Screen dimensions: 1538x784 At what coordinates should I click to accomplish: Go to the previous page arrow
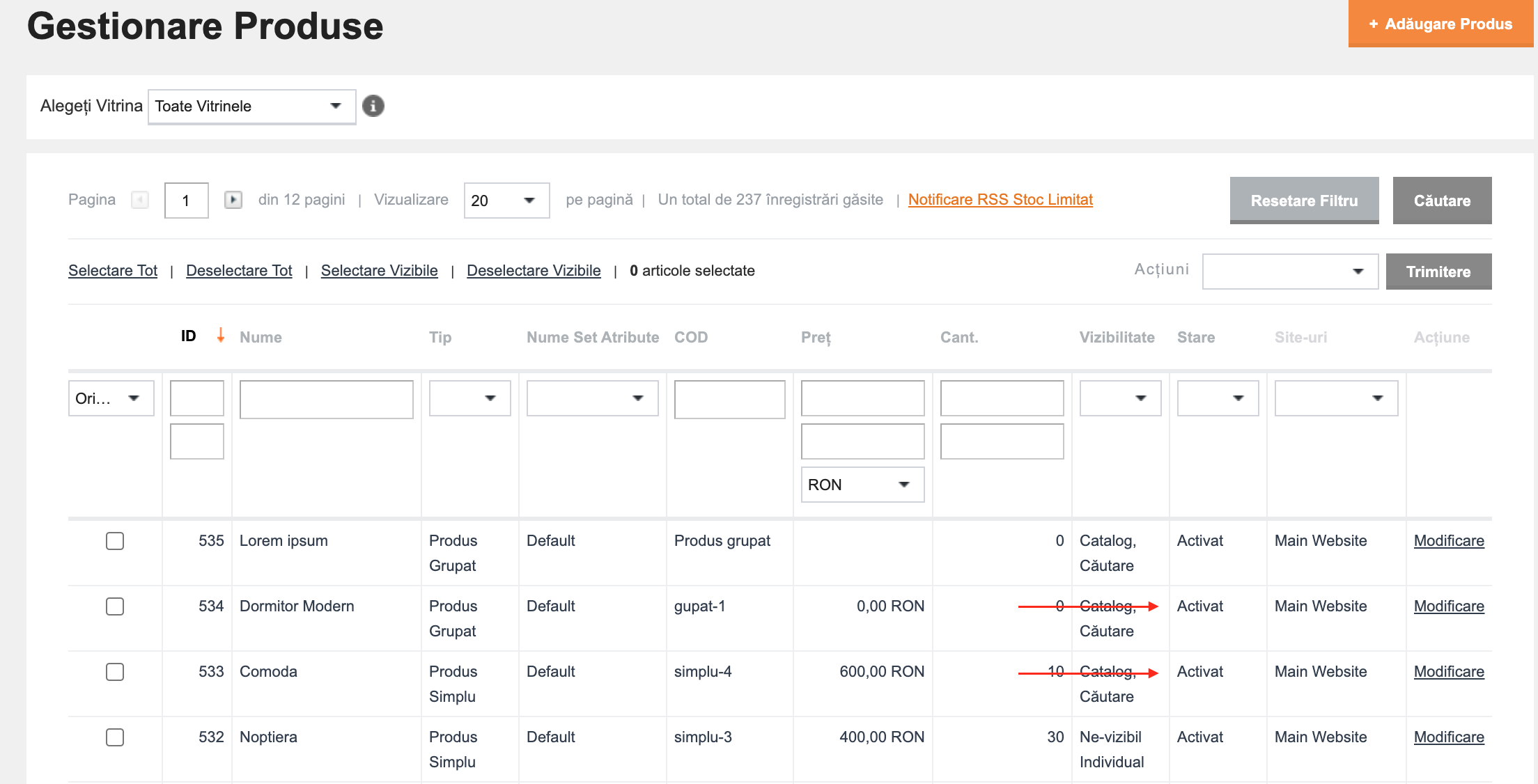[140, 200]
